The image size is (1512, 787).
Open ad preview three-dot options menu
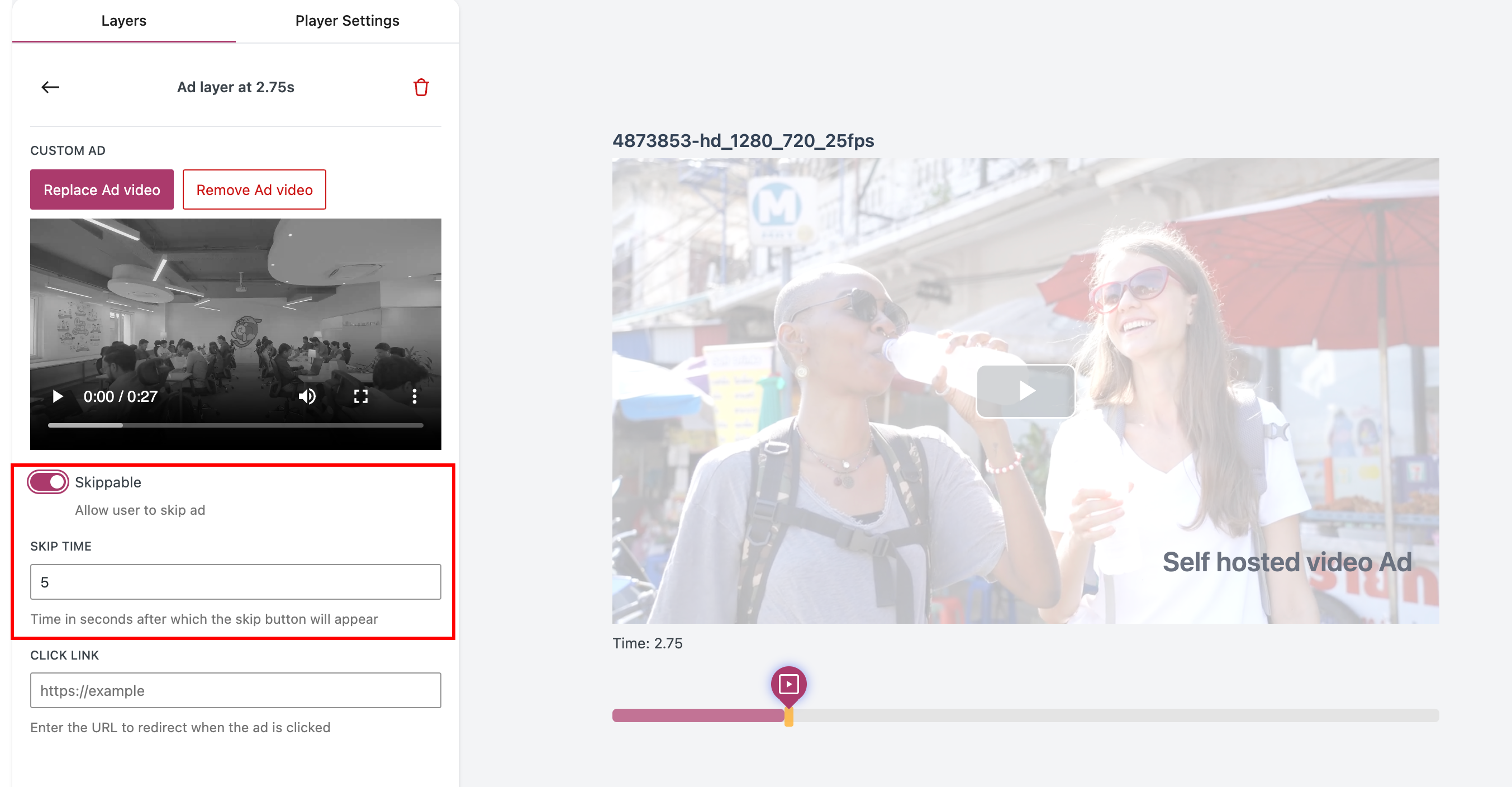click(415, 396)
